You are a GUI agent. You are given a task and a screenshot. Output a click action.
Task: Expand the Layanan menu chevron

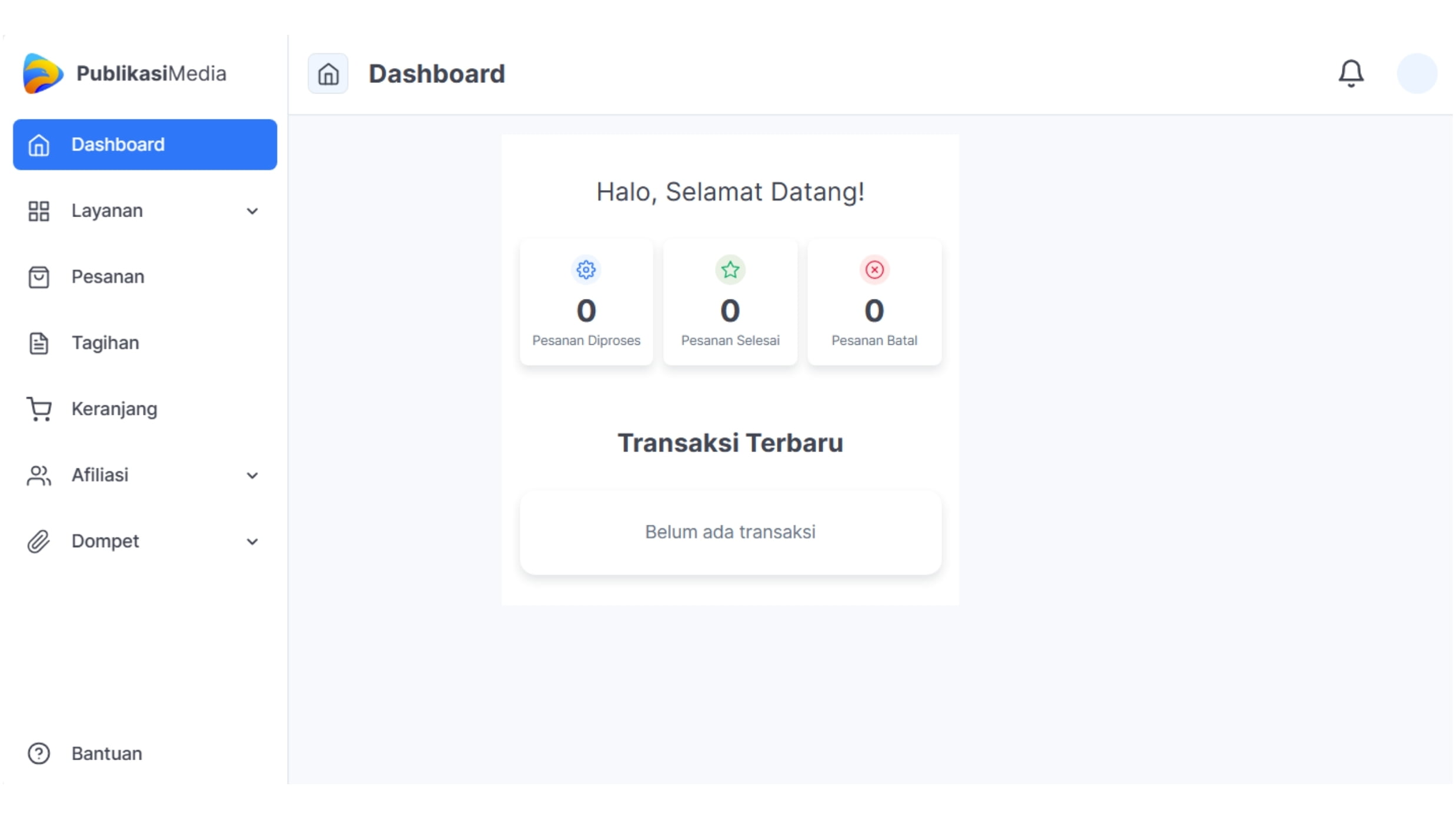click(x=252, y=211)
